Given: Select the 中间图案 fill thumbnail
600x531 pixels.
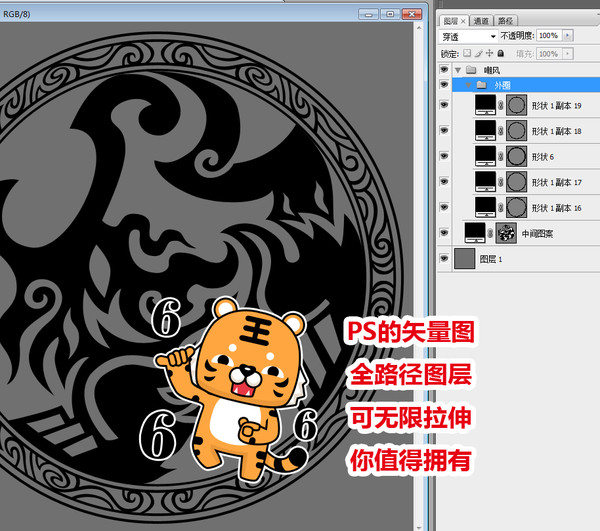Looking at the screenshot, I should coord(475,233).
